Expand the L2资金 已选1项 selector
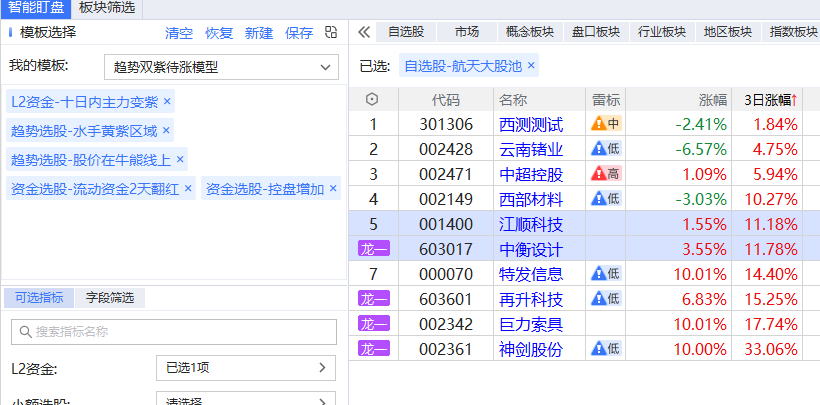Screen dimensions: 820x405 [246, 368]
